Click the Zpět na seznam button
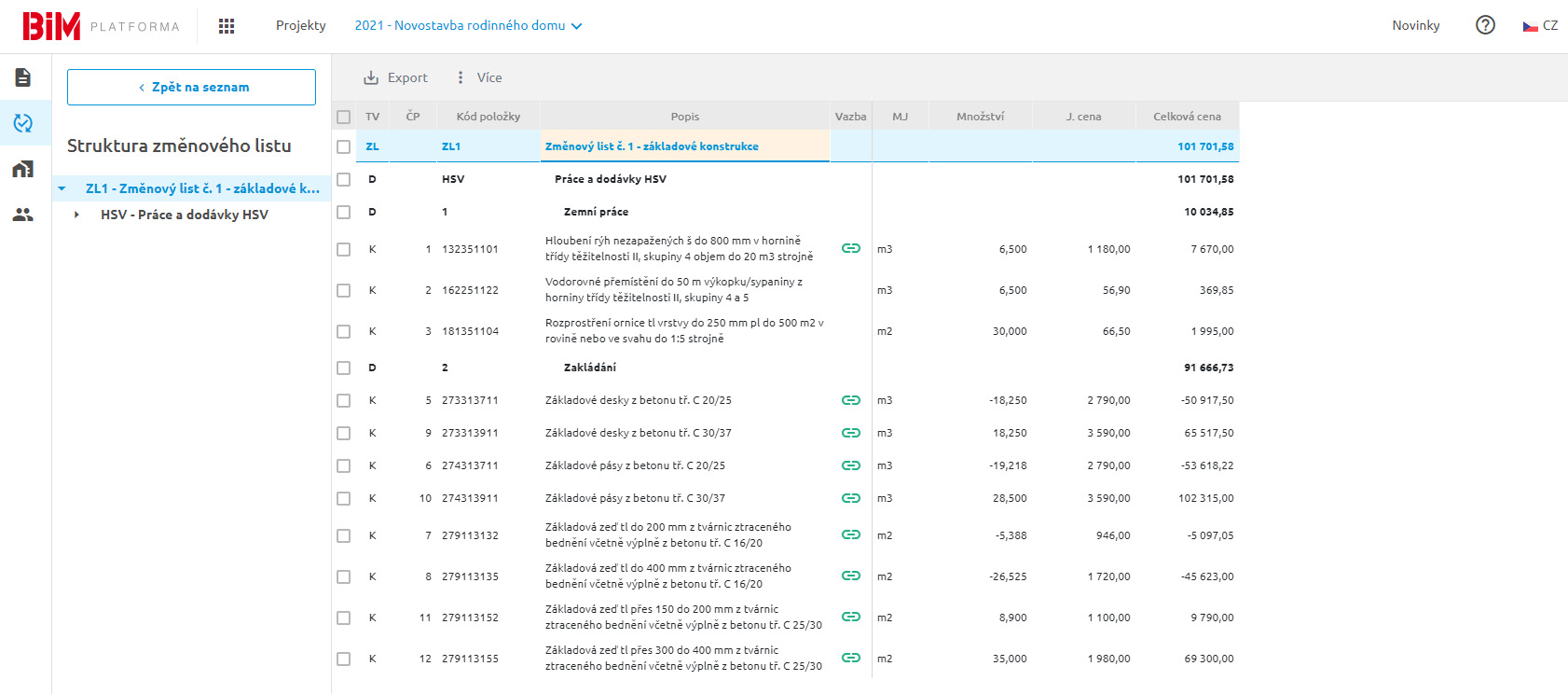1568x694 pixels. [x=191, y=87]
